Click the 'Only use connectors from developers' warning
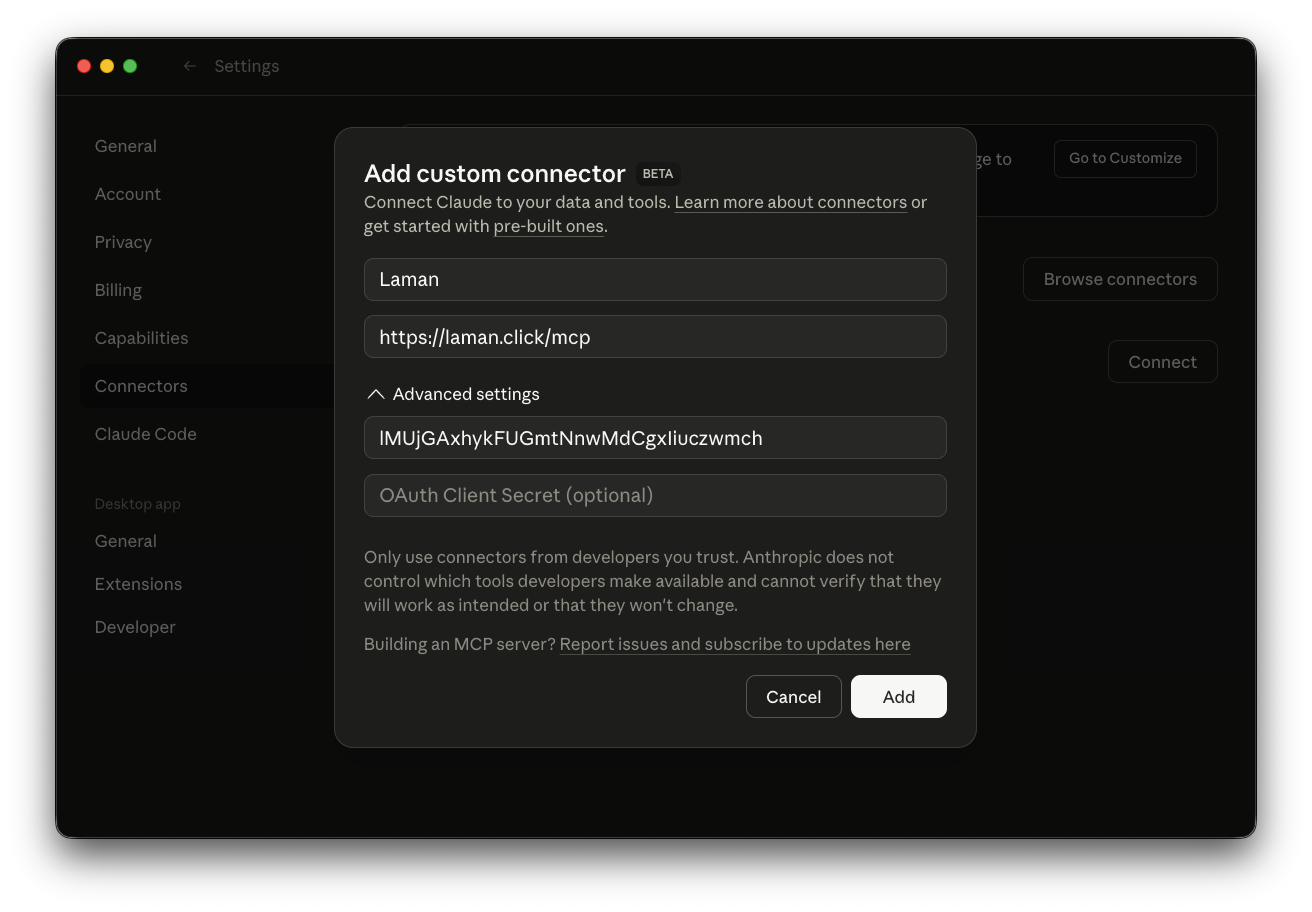The image size is (1312, 912). coord(653,581)
